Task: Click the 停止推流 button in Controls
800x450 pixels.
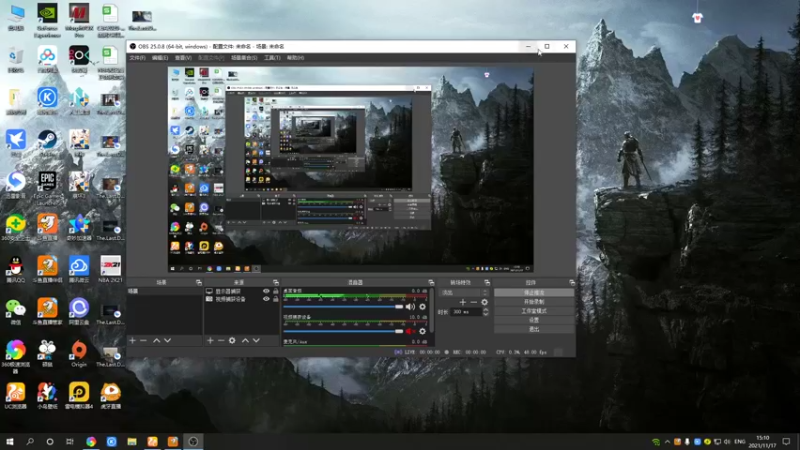Action: (534, 293)
